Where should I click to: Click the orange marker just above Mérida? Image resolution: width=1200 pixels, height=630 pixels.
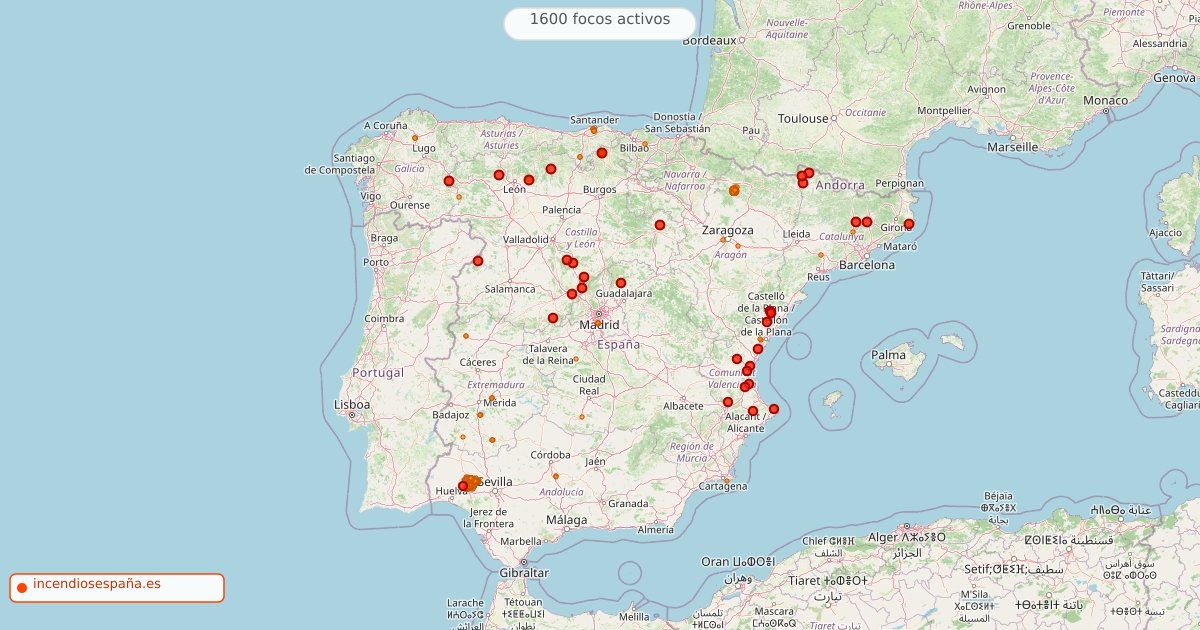pyautogui.click(x=492, y=398)
